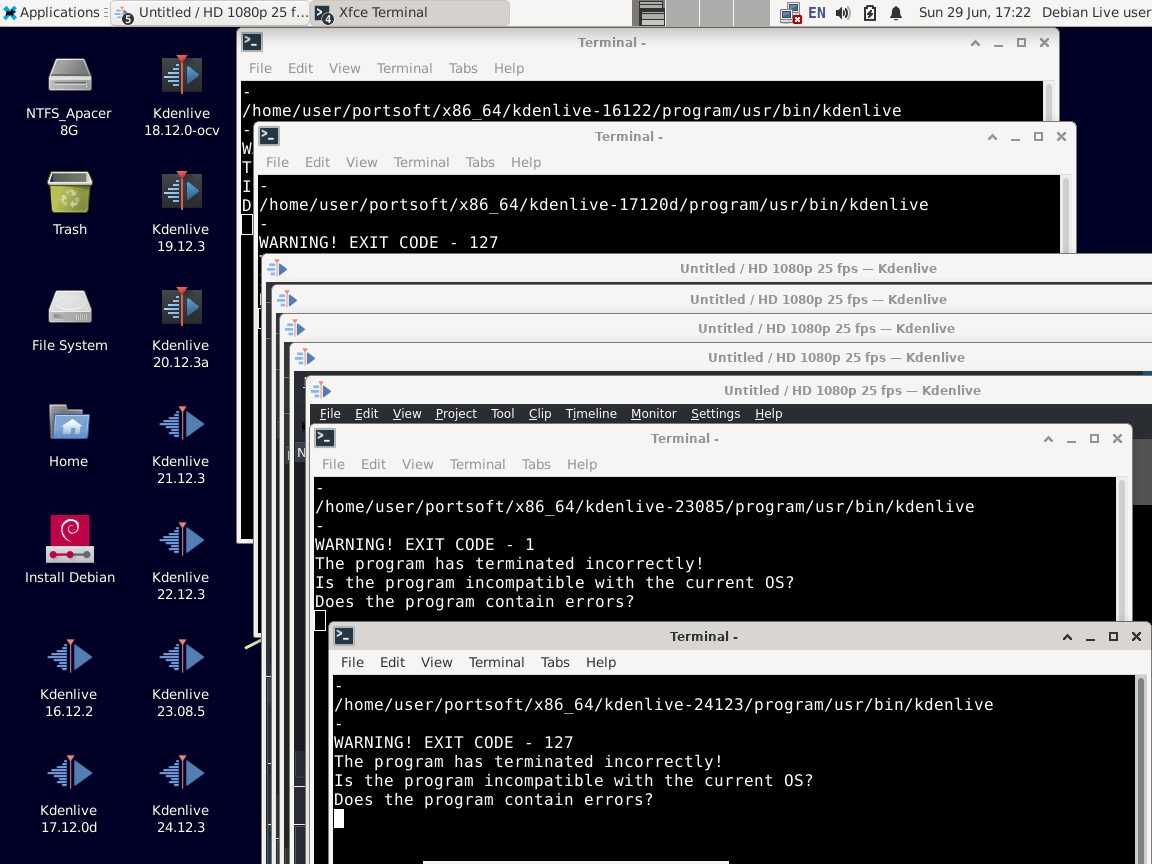This screenshot has height=864, width=1152.
Task: Click terminal icon in kdenlive-24123 terminal title bar
Action: [x=344, y=636]
